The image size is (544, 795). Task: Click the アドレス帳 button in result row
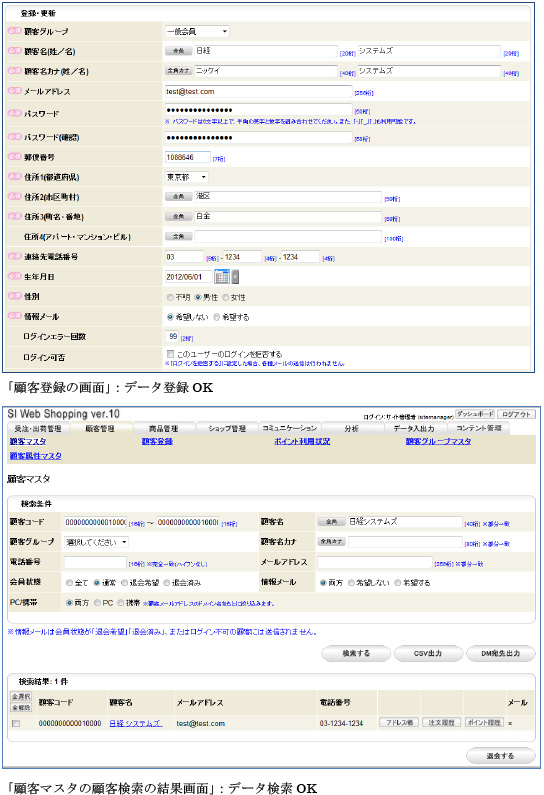click(x=400, y=722)
